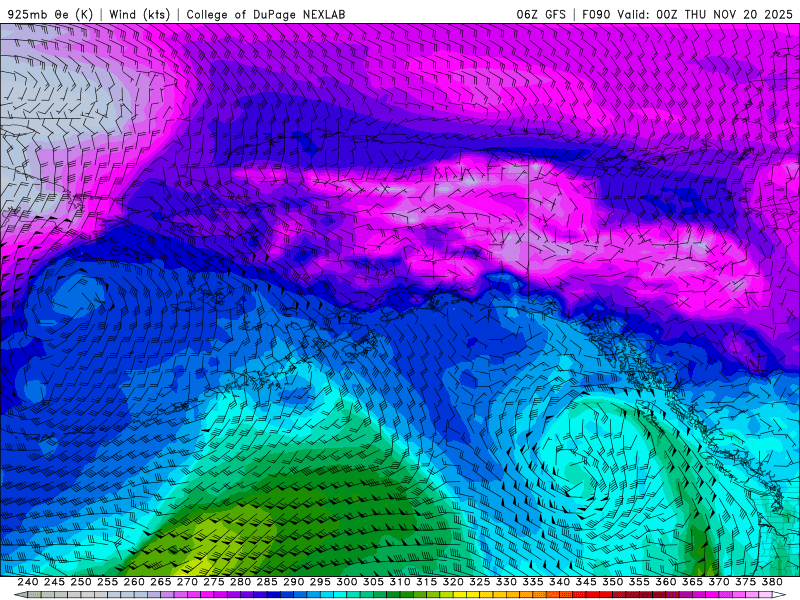Click the 270 legend value
This screenshot has height=600, width=800.
click(187, 582)
